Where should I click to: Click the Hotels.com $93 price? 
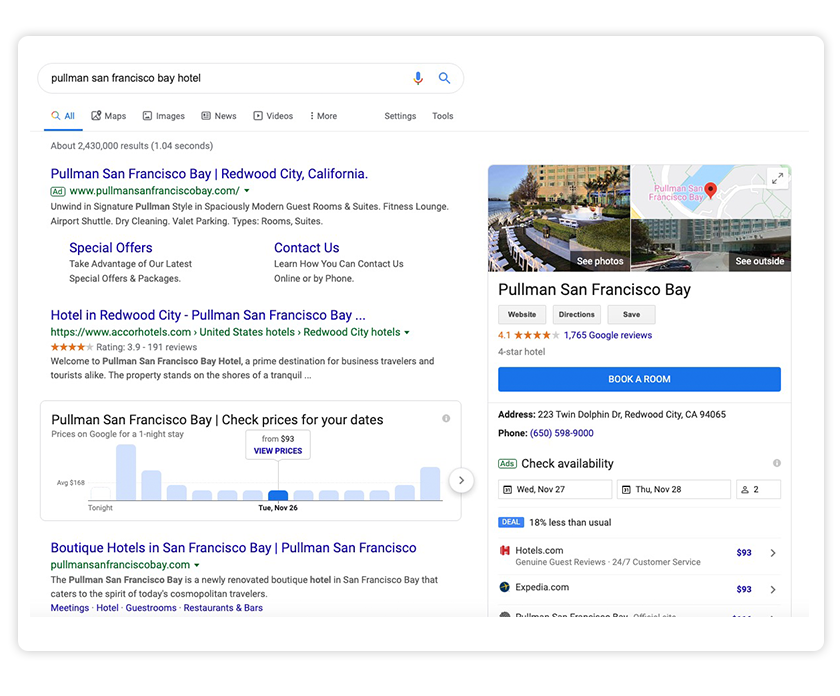coord(744,552)
